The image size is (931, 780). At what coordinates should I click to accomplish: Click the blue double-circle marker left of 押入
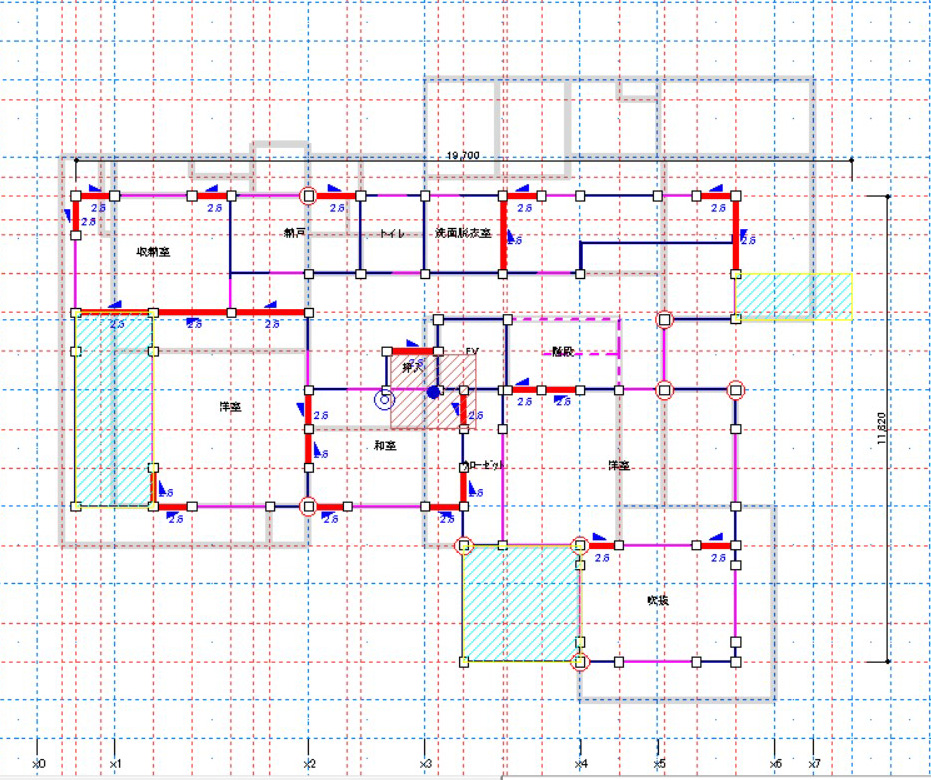click(x=382, y=400)
